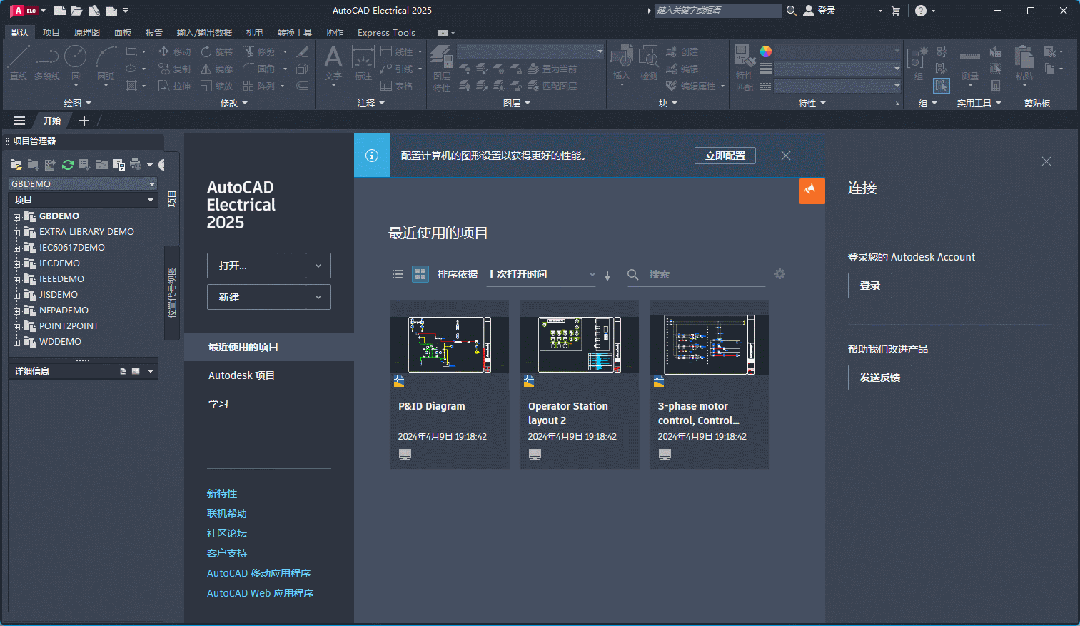Expand the IEC60617DEMO project tree node
The width and height of the screenshot is (1080, 626).
tap(17, 248)
